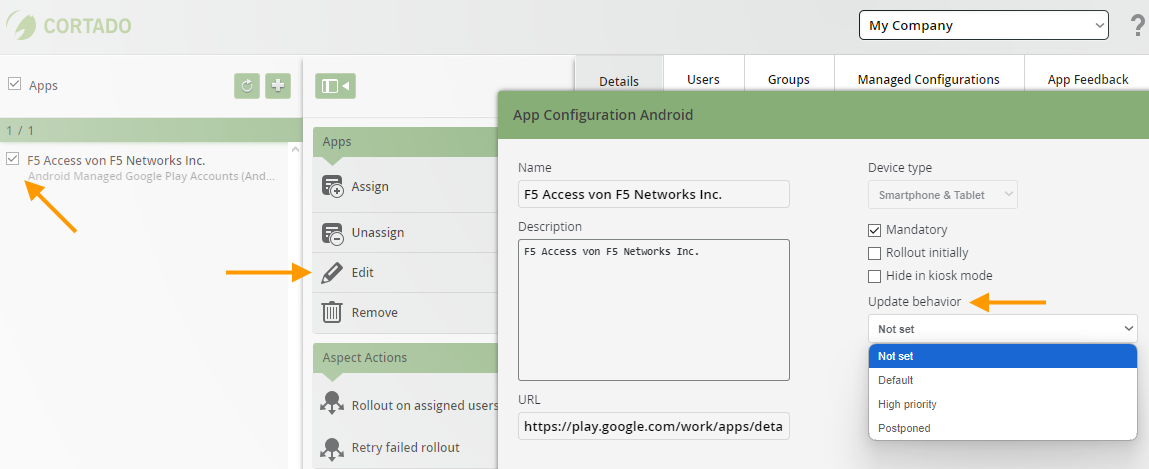Open the Managed Configurations tab
Screen dimensions: 1149x469
tap(929, 79)
